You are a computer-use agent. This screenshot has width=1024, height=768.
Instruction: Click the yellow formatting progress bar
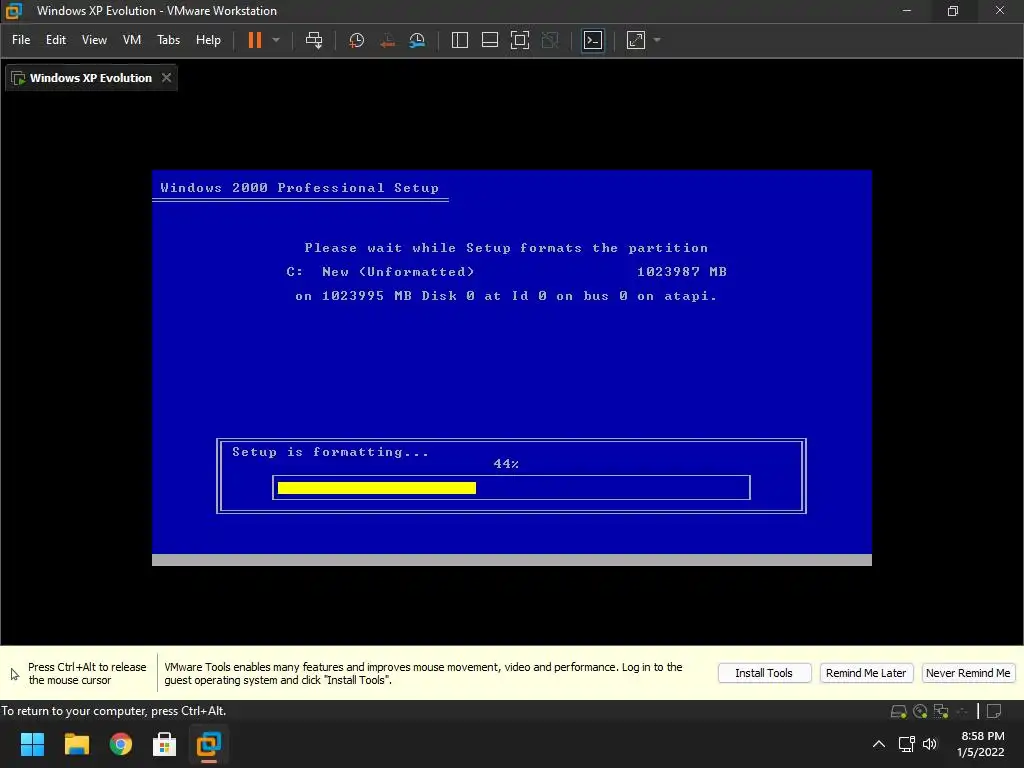(377, 488)
